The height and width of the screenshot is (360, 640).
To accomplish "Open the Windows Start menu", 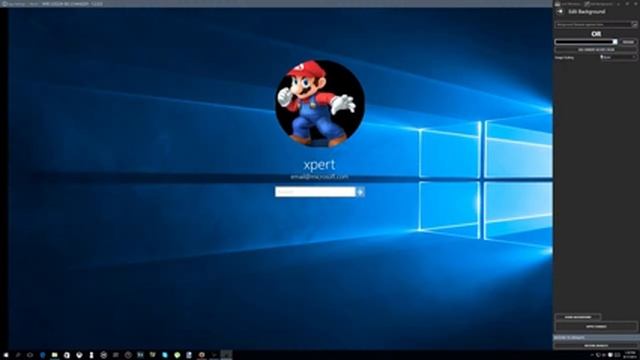I will [6, 355].
